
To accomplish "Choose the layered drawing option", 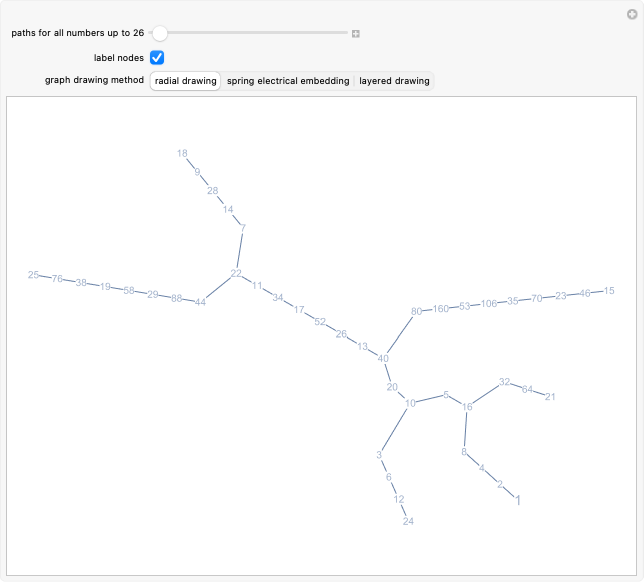I will (394, 81).
